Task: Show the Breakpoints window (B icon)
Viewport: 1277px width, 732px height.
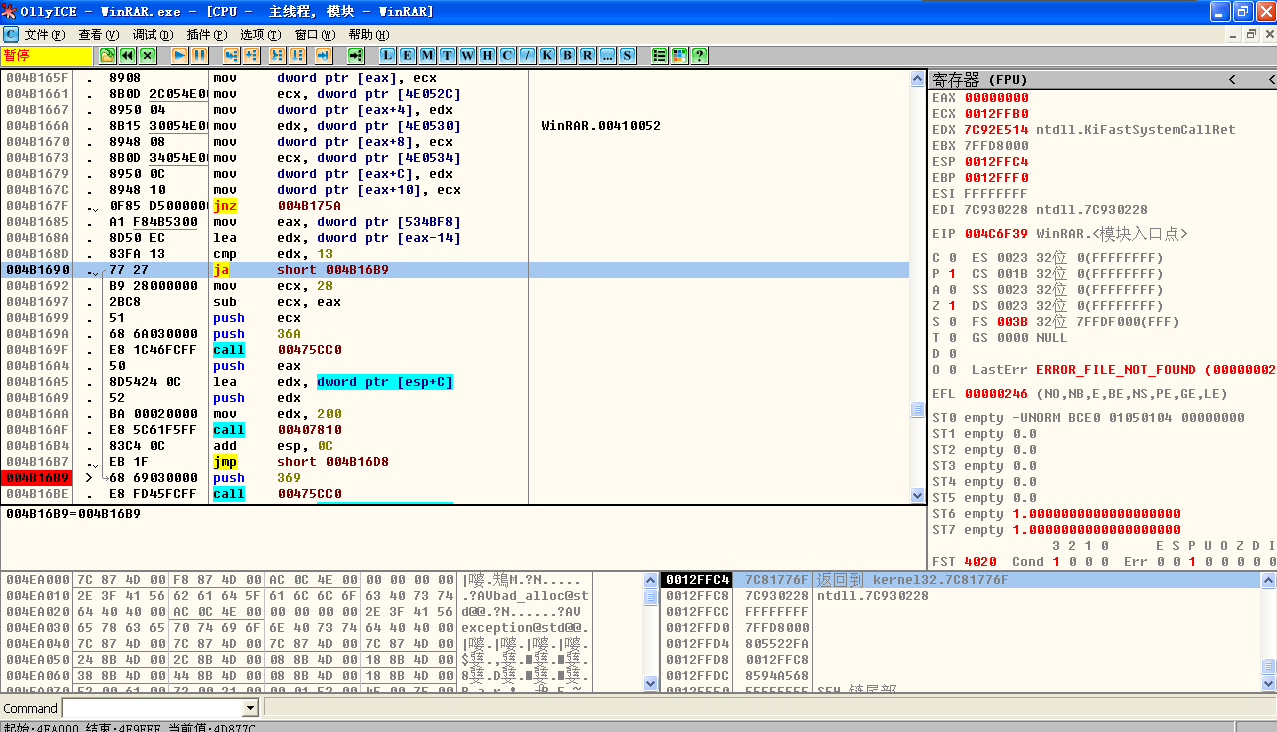Action: pyautogui.click(x=567, y=56)
